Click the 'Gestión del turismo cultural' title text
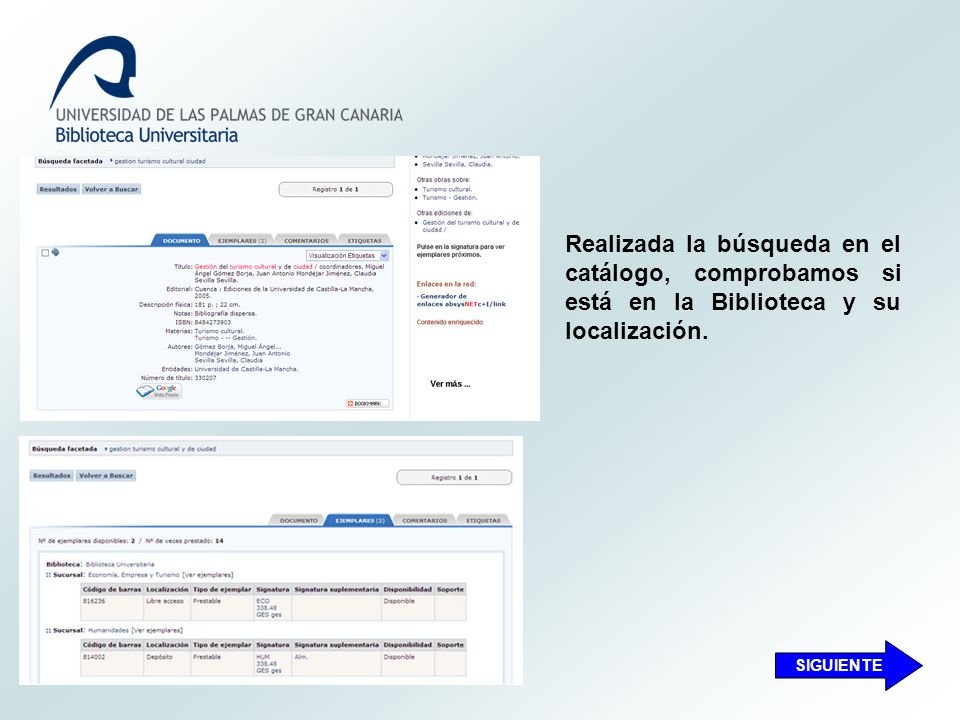The width and height of the screenshot is (960, 720). click(235, 267)
